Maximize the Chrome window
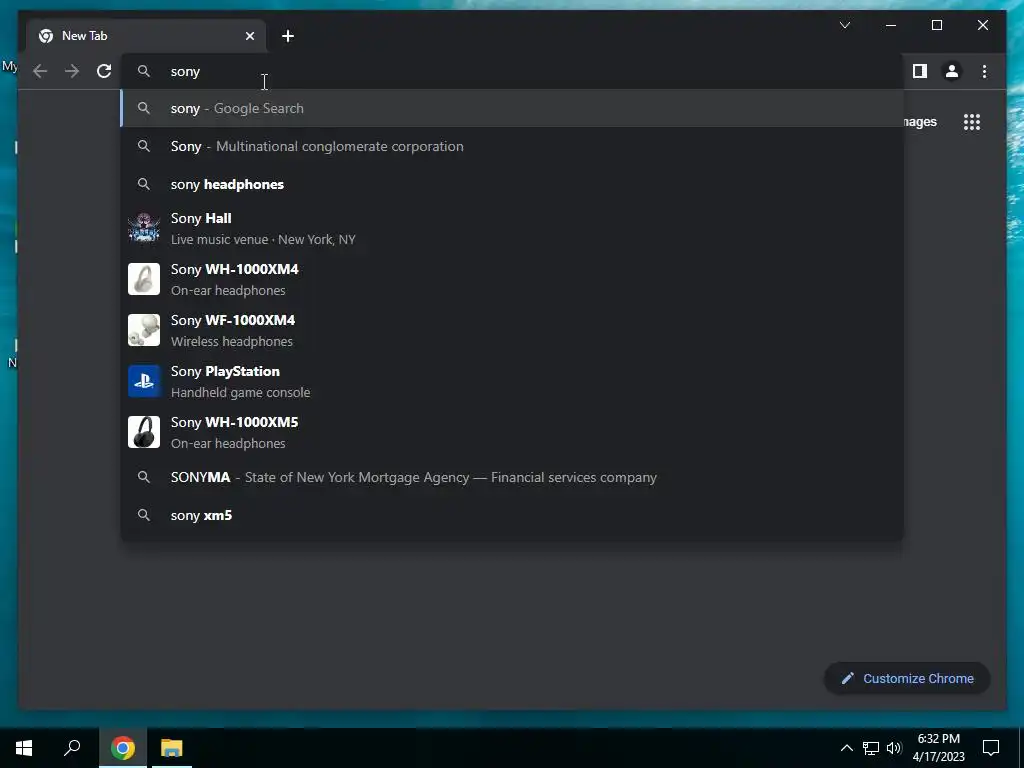 coord(936,25)
